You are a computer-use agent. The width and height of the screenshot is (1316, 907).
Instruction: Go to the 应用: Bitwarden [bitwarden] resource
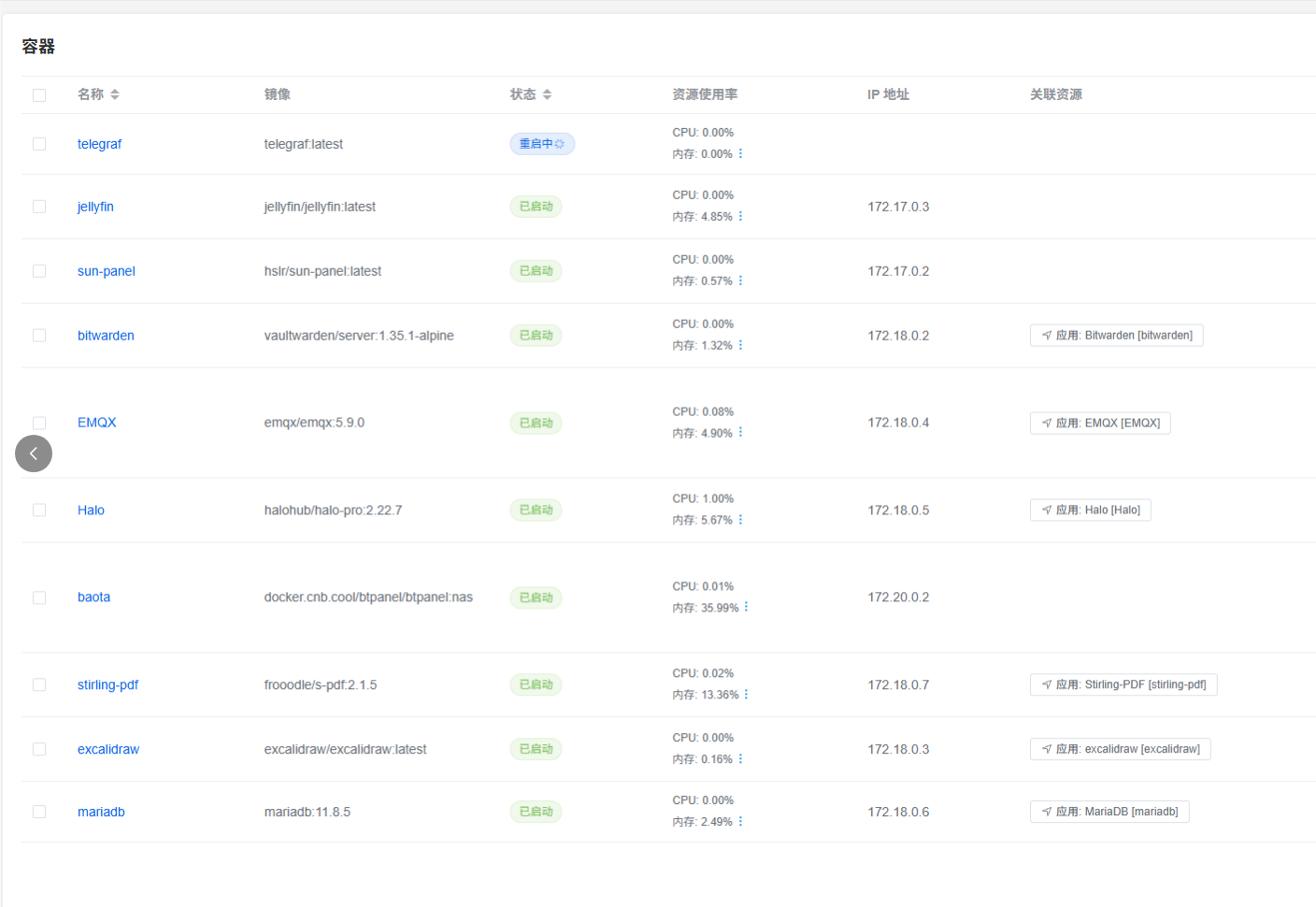pos(1117,336)
